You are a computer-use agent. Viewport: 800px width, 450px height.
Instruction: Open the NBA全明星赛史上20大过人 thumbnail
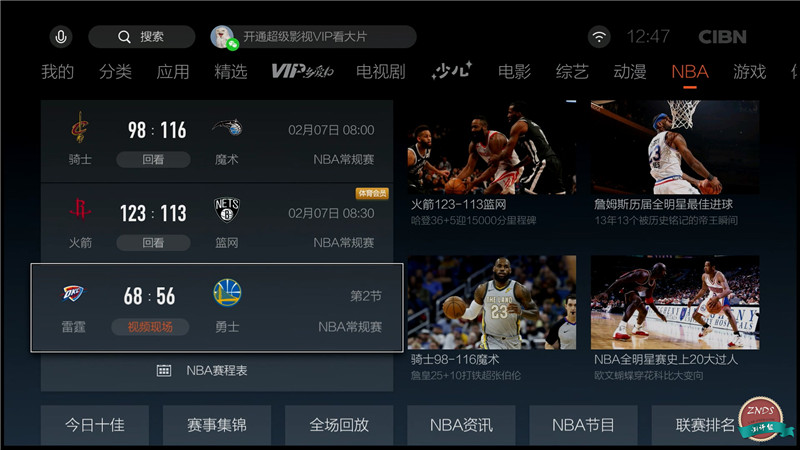tap(675, 303)
